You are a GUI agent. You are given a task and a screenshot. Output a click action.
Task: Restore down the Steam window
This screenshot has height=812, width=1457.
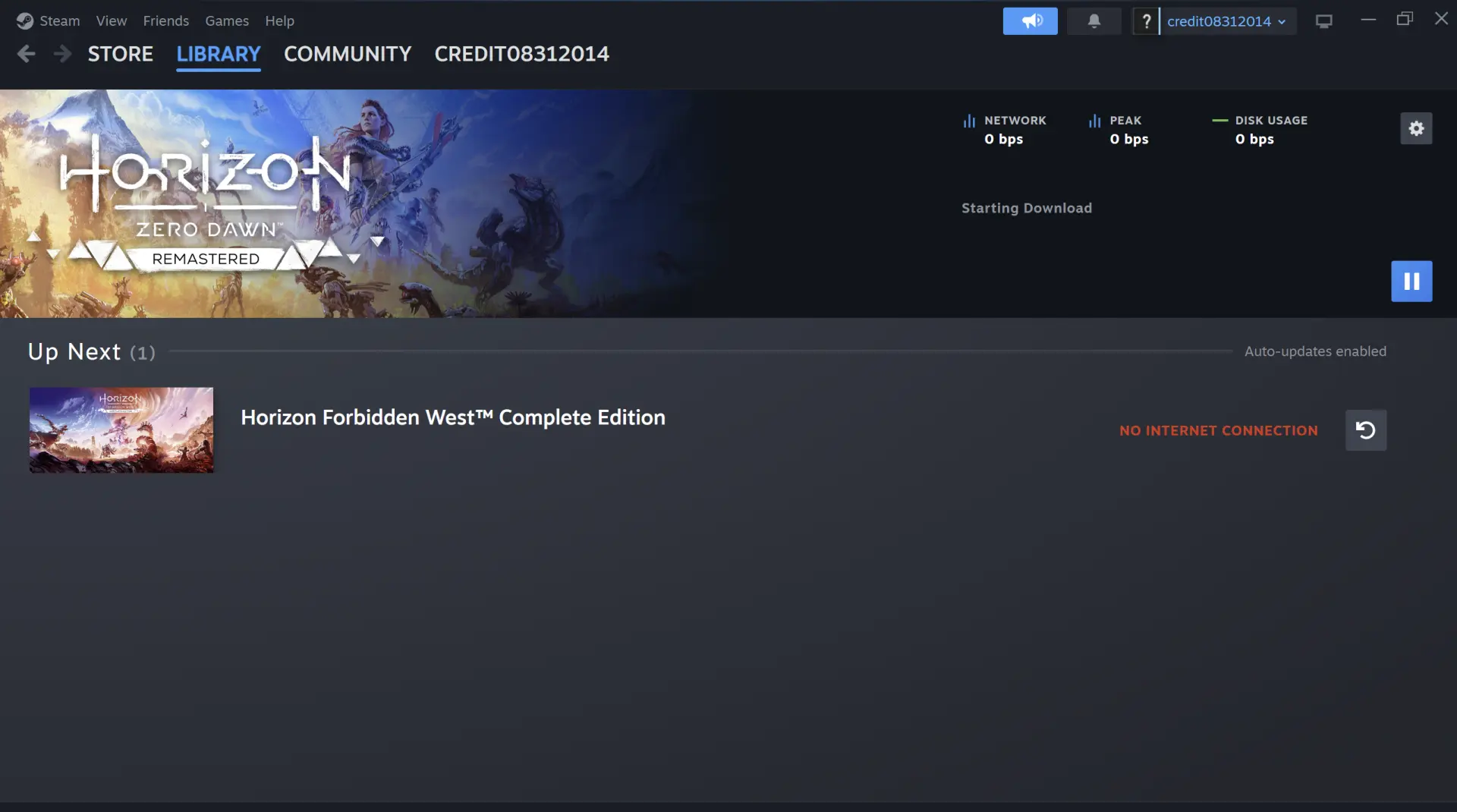pyautogui.click(x=1405, y=20)
